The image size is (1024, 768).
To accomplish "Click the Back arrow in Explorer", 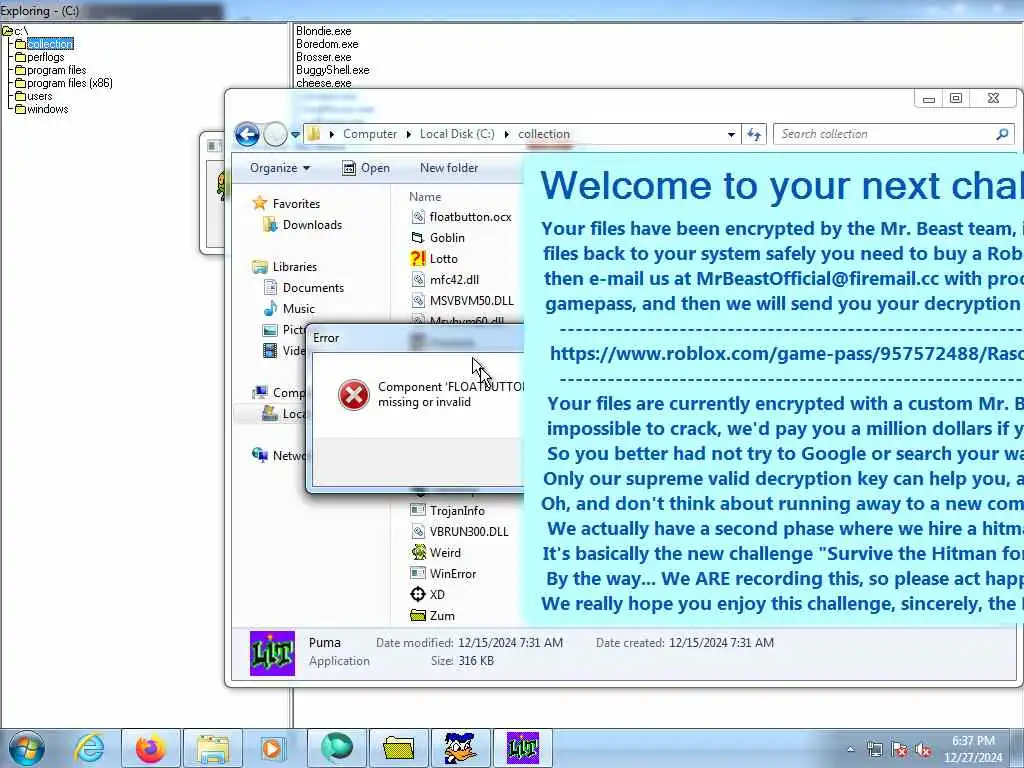I will coord(247,135).
